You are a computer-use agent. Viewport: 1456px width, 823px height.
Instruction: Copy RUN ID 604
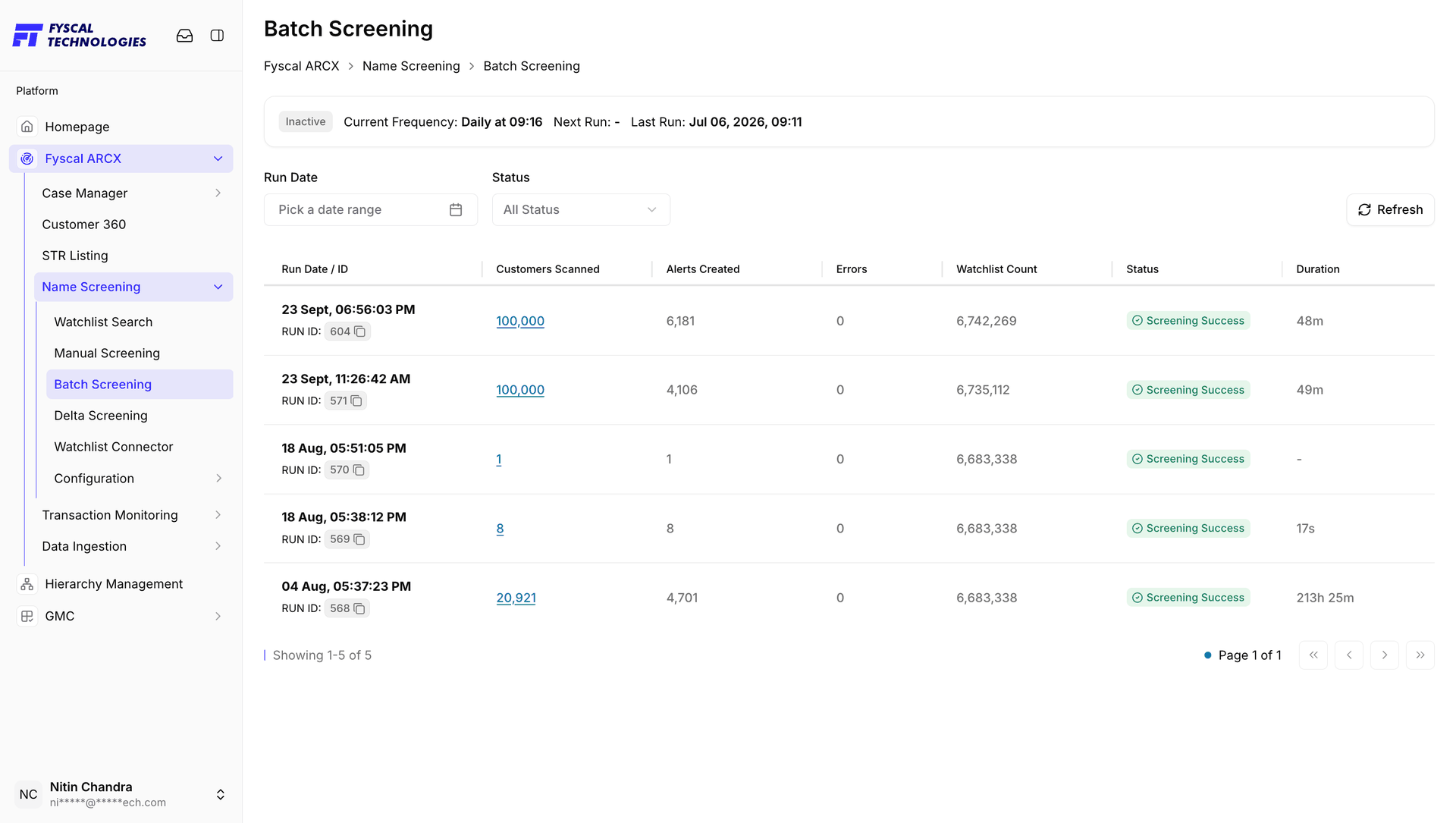point(360,331)
